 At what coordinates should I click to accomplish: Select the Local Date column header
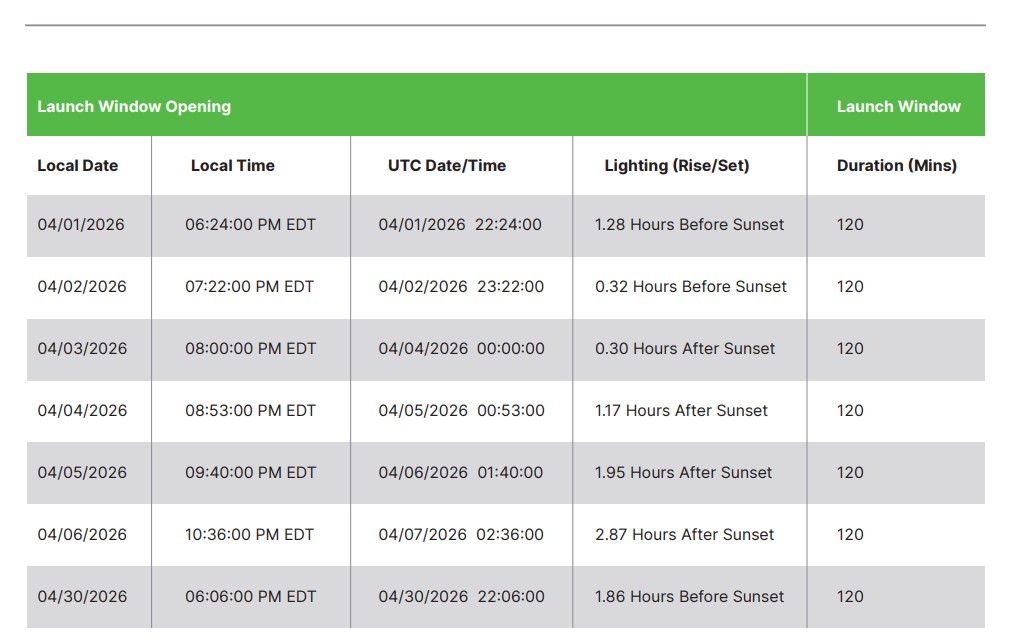click(78, 166)
